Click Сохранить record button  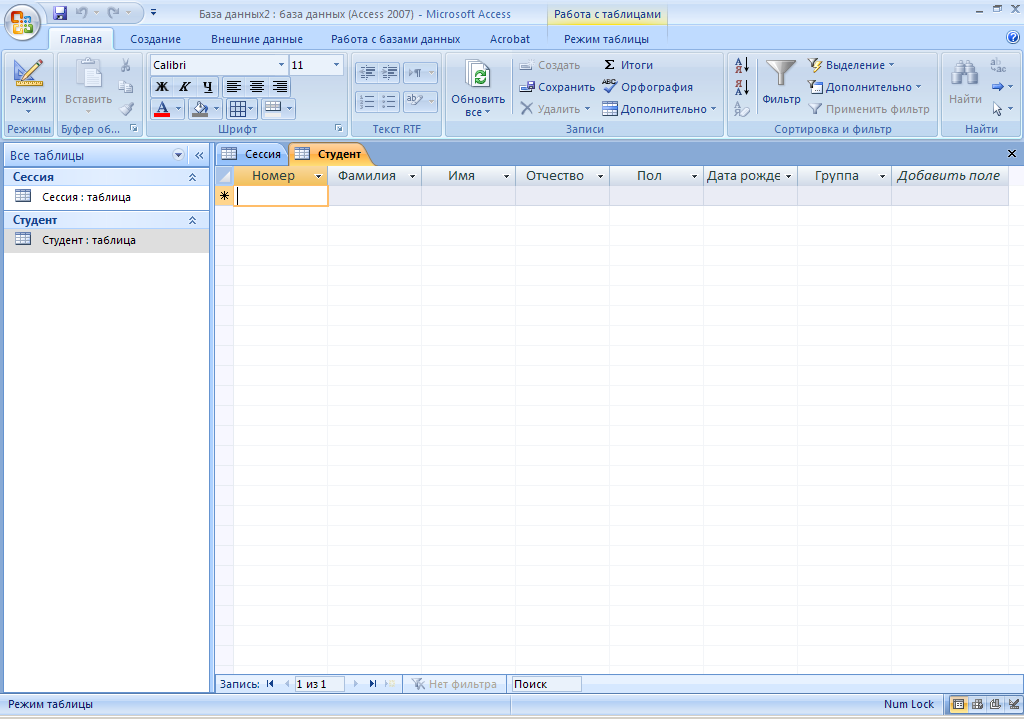pyautogui.click(x=557, y=87)
